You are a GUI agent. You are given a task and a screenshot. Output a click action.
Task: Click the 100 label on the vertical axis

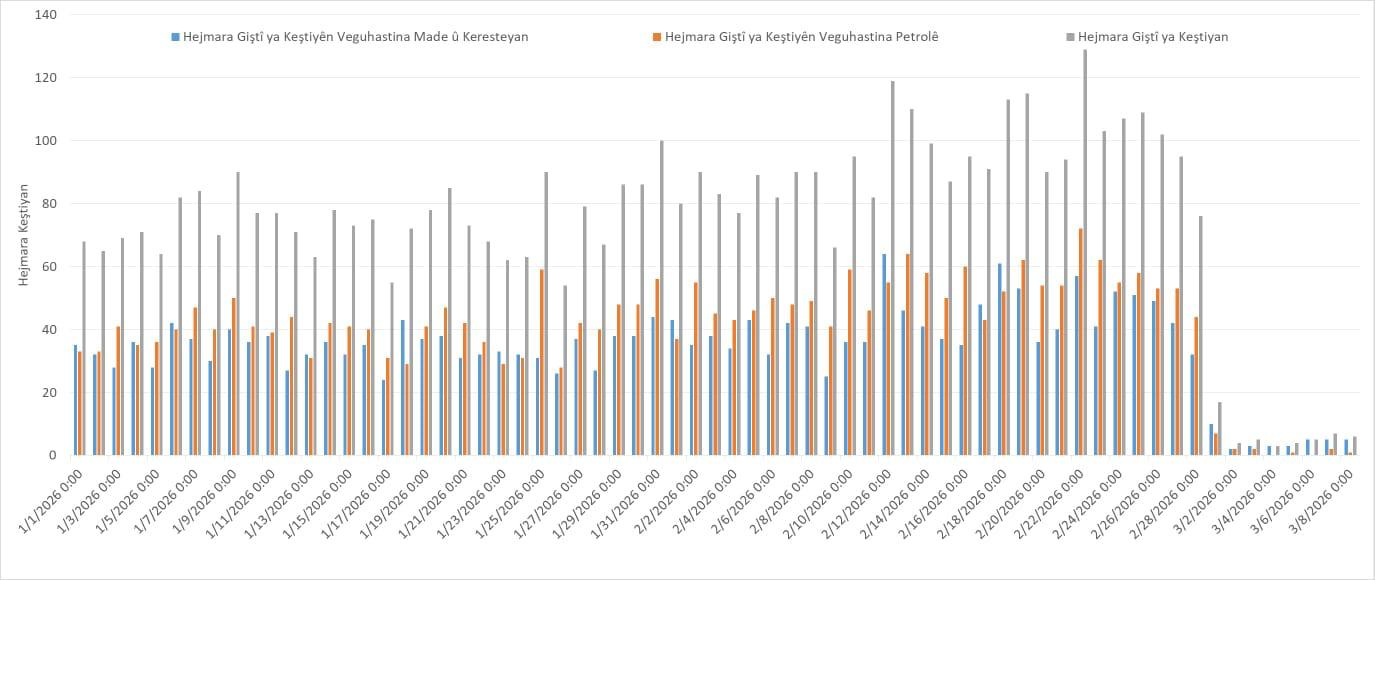(45, 141)
